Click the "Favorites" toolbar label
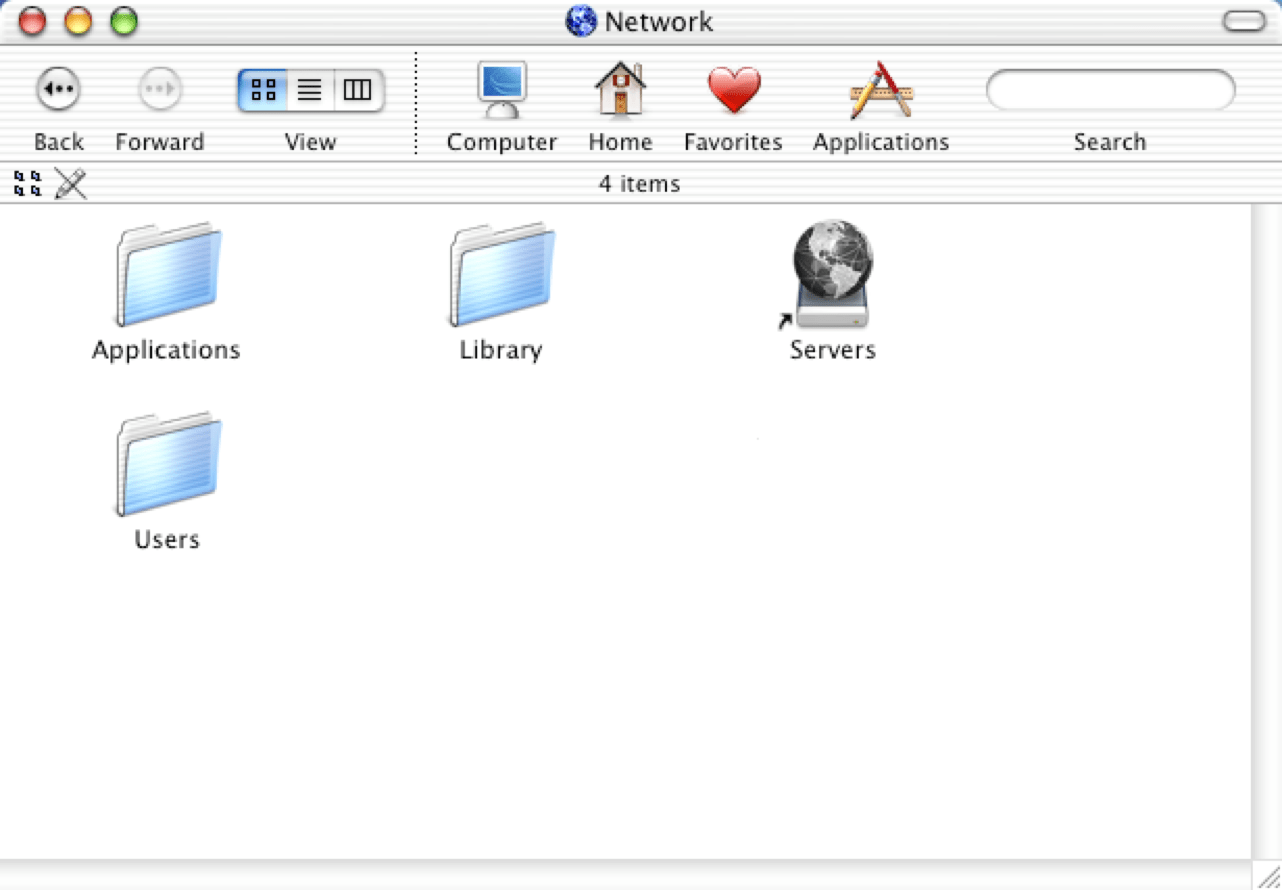 tap(733, 142)
